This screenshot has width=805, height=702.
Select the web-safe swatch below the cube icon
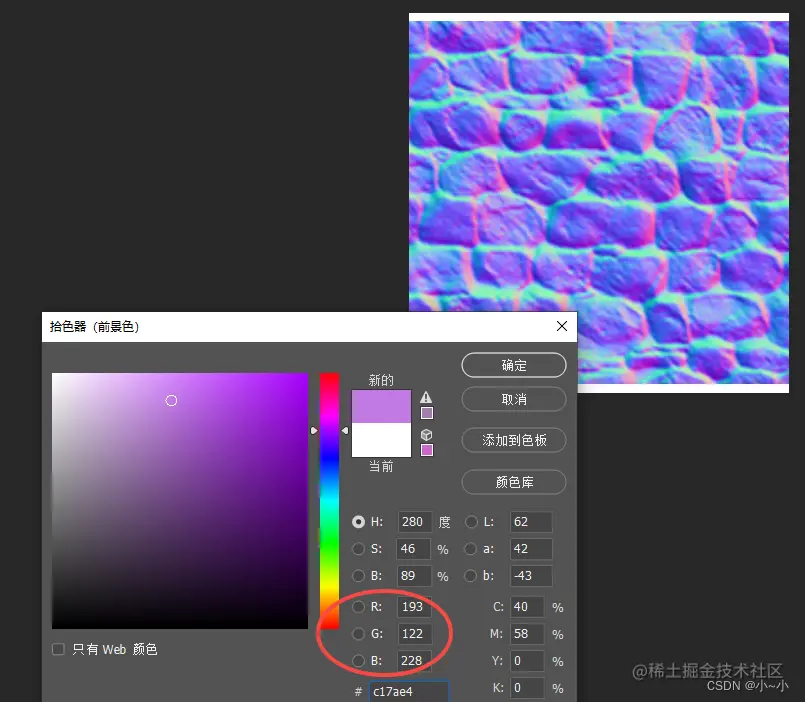(425, 449)
